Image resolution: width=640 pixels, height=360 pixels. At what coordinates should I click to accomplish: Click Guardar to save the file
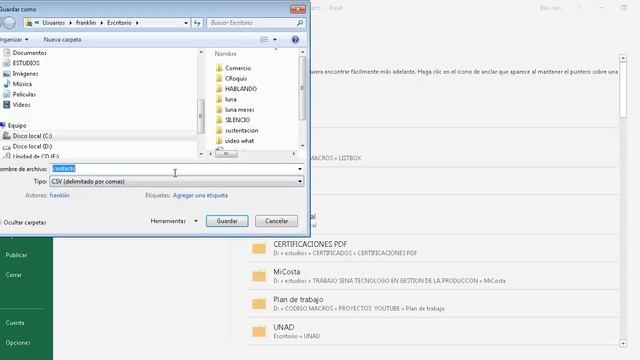227,221
